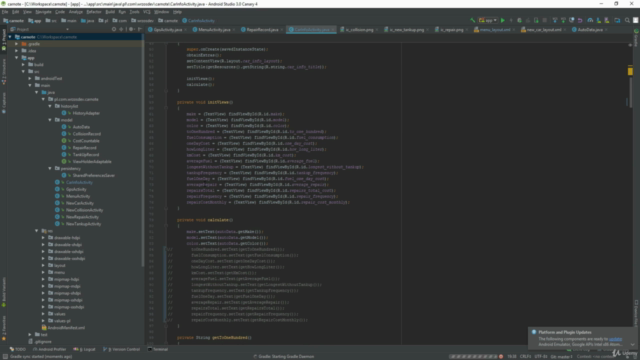The height and width of the screenshot is (360, 640).
Task: Open Project panel settings gear icon
Action: coord(131,29)
